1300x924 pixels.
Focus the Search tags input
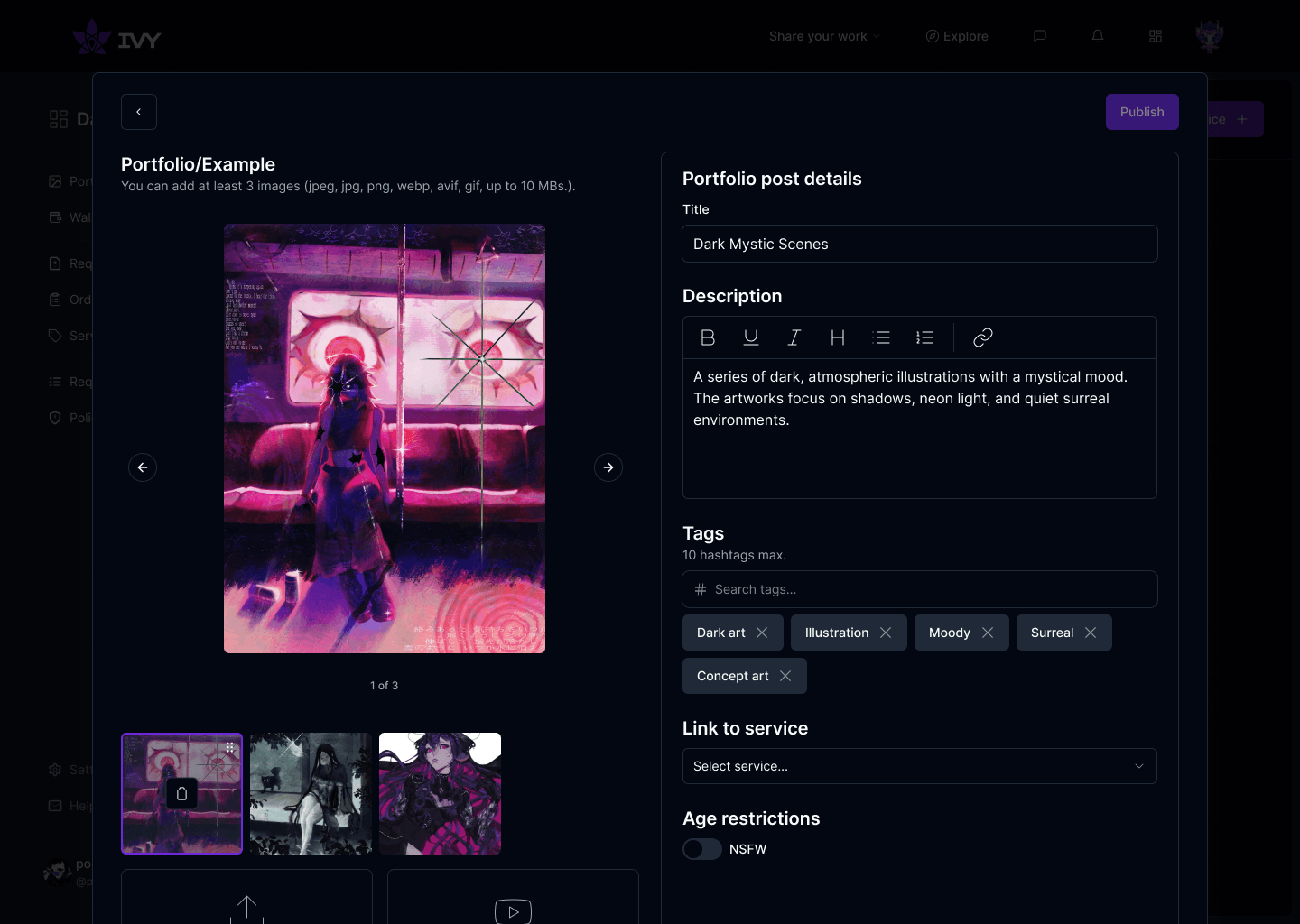click(919, 589)
